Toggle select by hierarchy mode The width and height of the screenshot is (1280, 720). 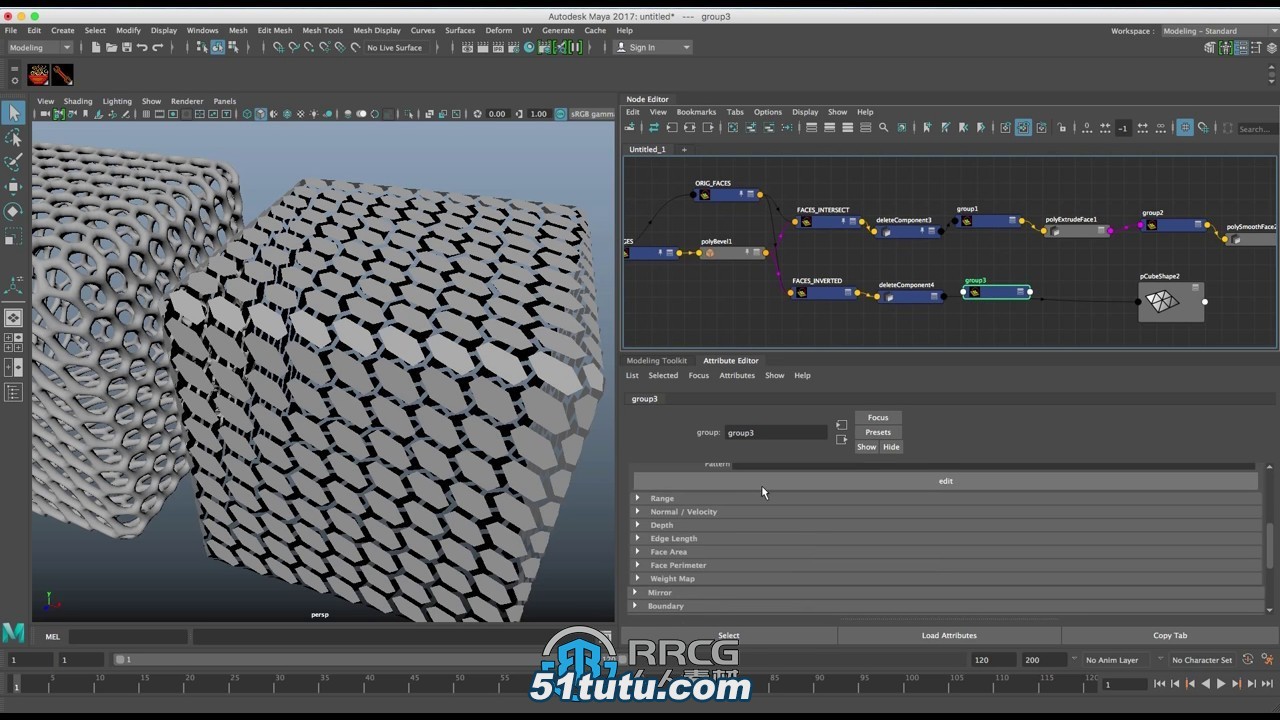point(202,47)
